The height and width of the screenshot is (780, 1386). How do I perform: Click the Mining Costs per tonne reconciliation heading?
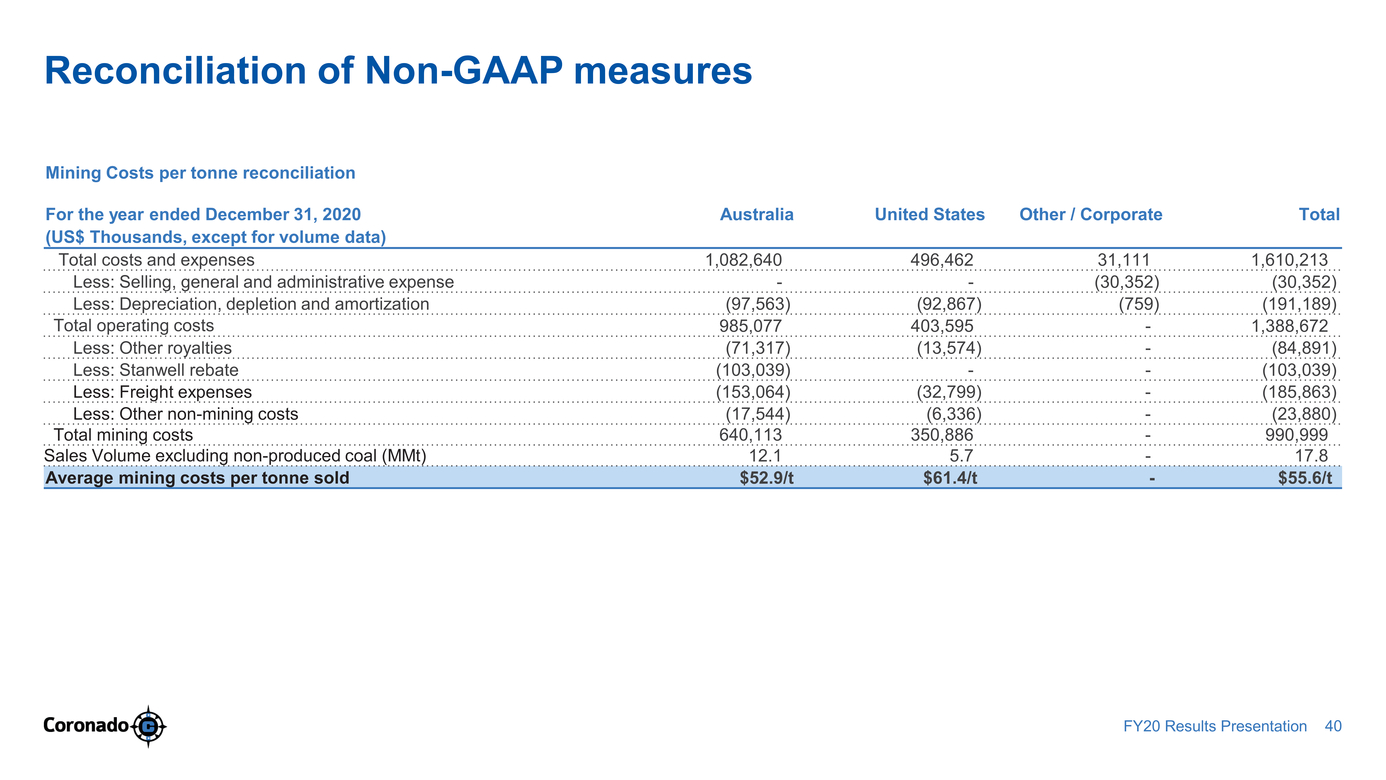click(200, 173)
